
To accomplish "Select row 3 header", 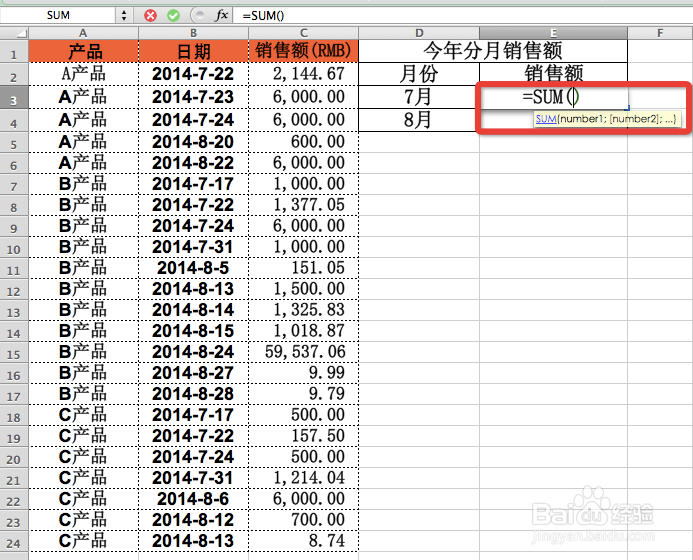I will 14,97.
